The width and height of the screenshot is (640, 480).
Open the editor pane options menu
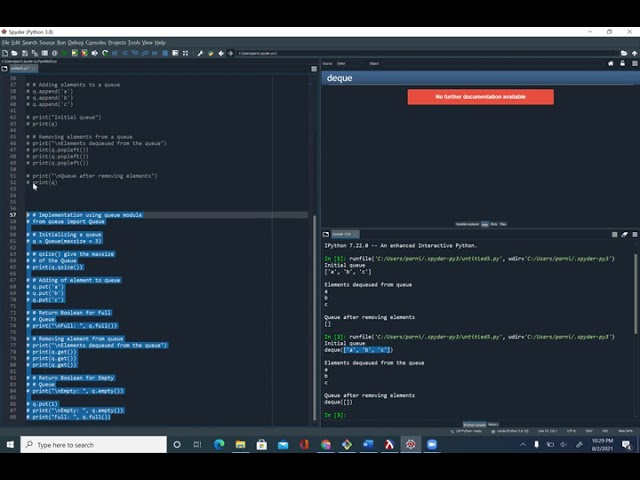[x=314, y=69]
